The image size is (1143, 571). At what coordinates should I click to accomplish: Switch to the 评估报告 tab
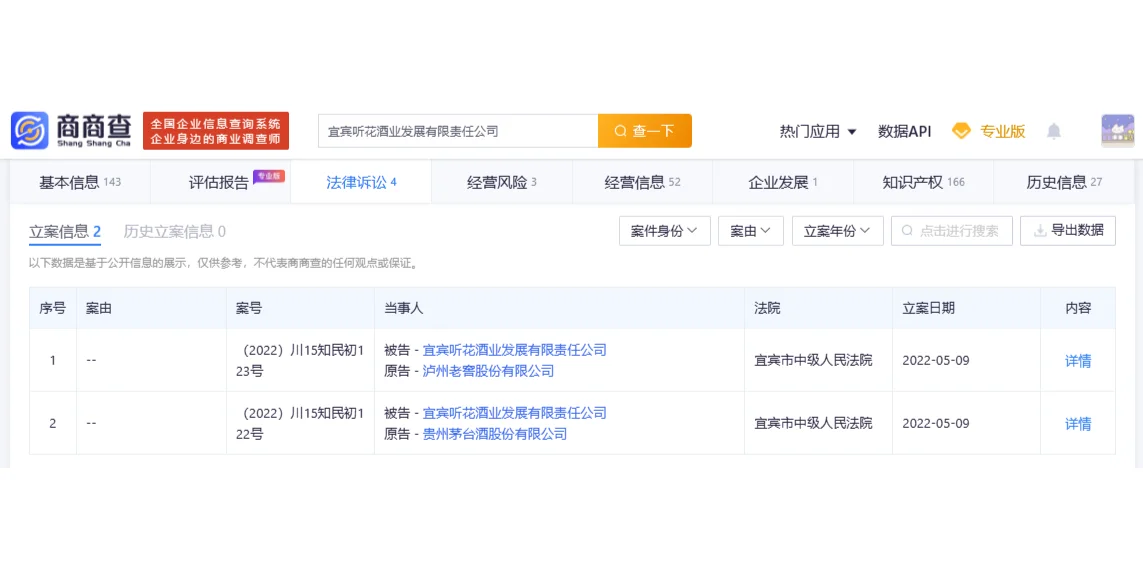[221, 182]
